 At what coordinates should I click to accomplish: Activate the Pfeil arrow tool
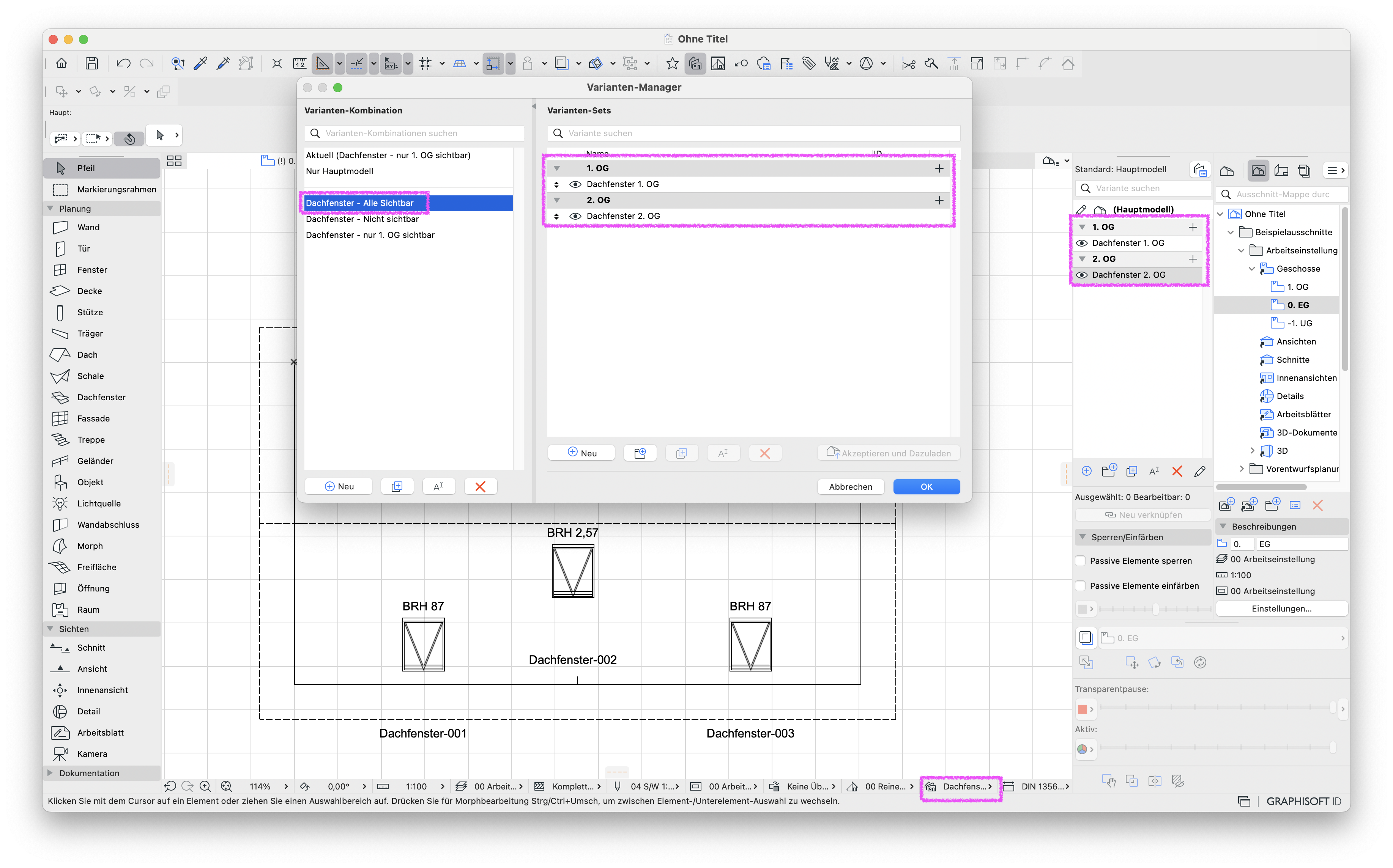tap(101, 168)
